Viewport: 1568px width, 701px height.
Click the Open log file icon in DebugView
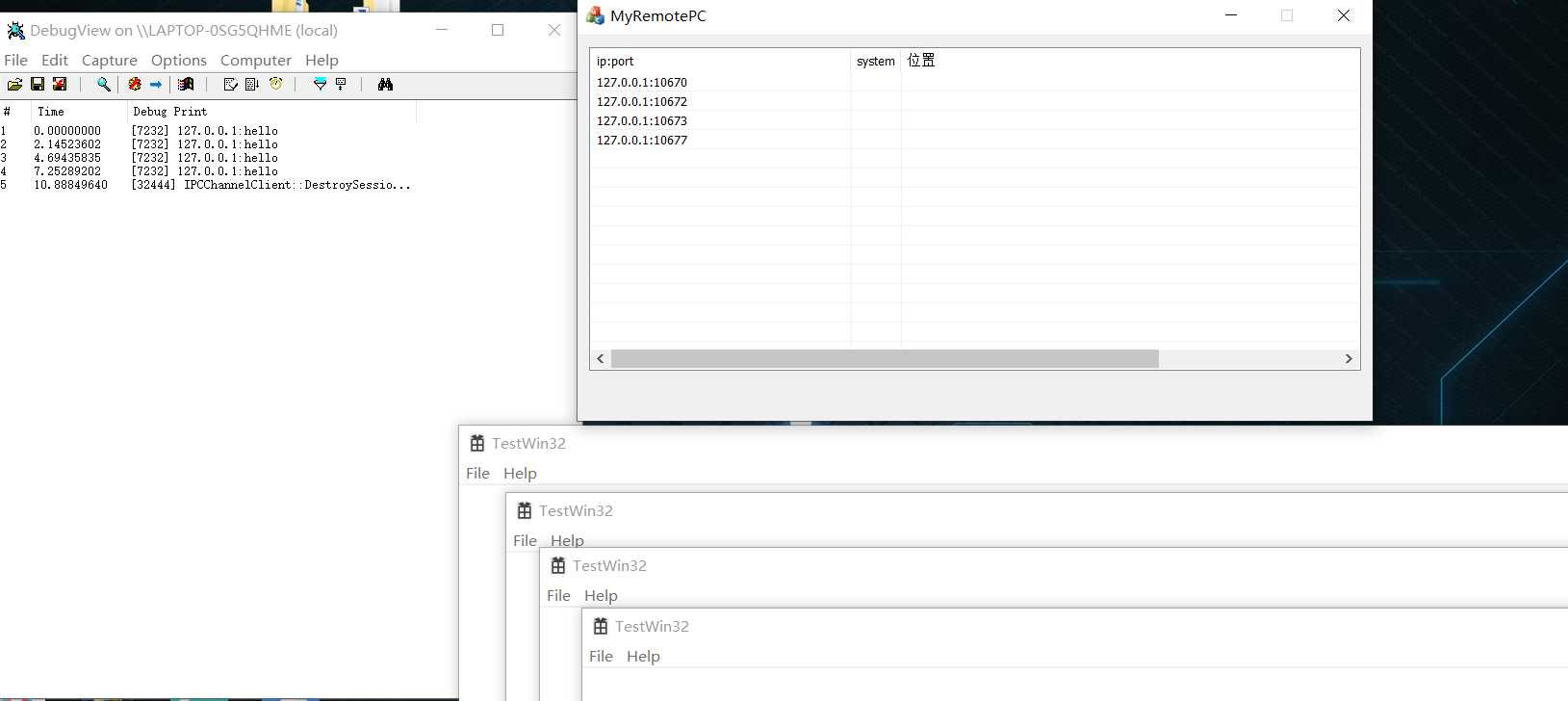(14, 85)
